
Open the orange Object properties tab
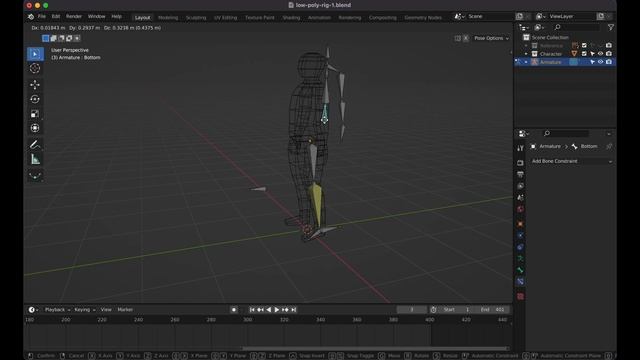[520, 224]
